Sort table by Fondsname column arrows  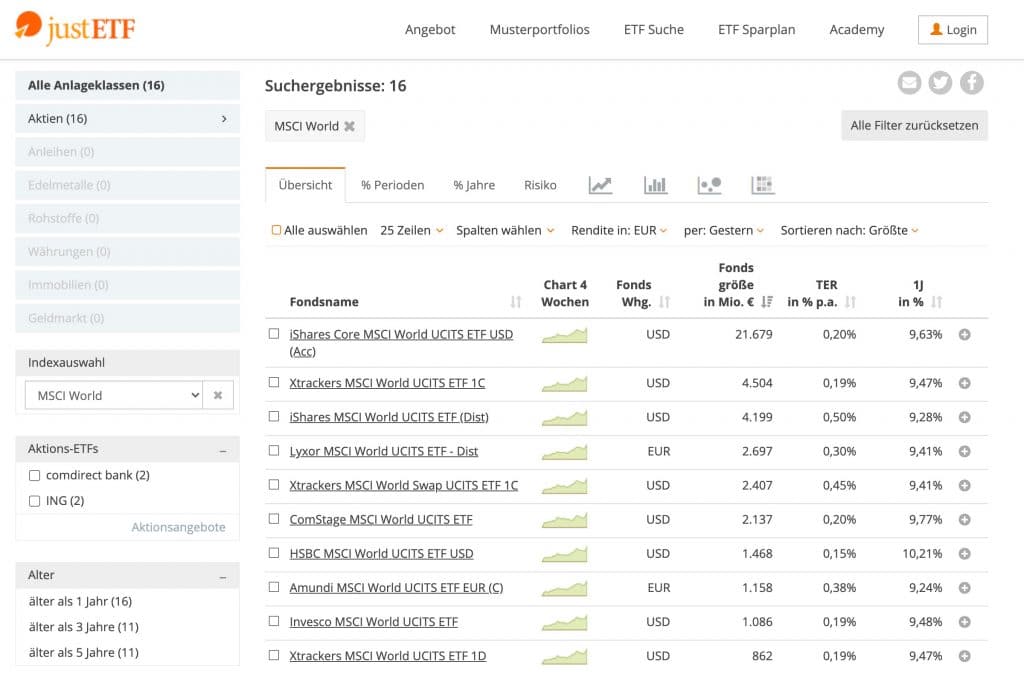[516, 302]
